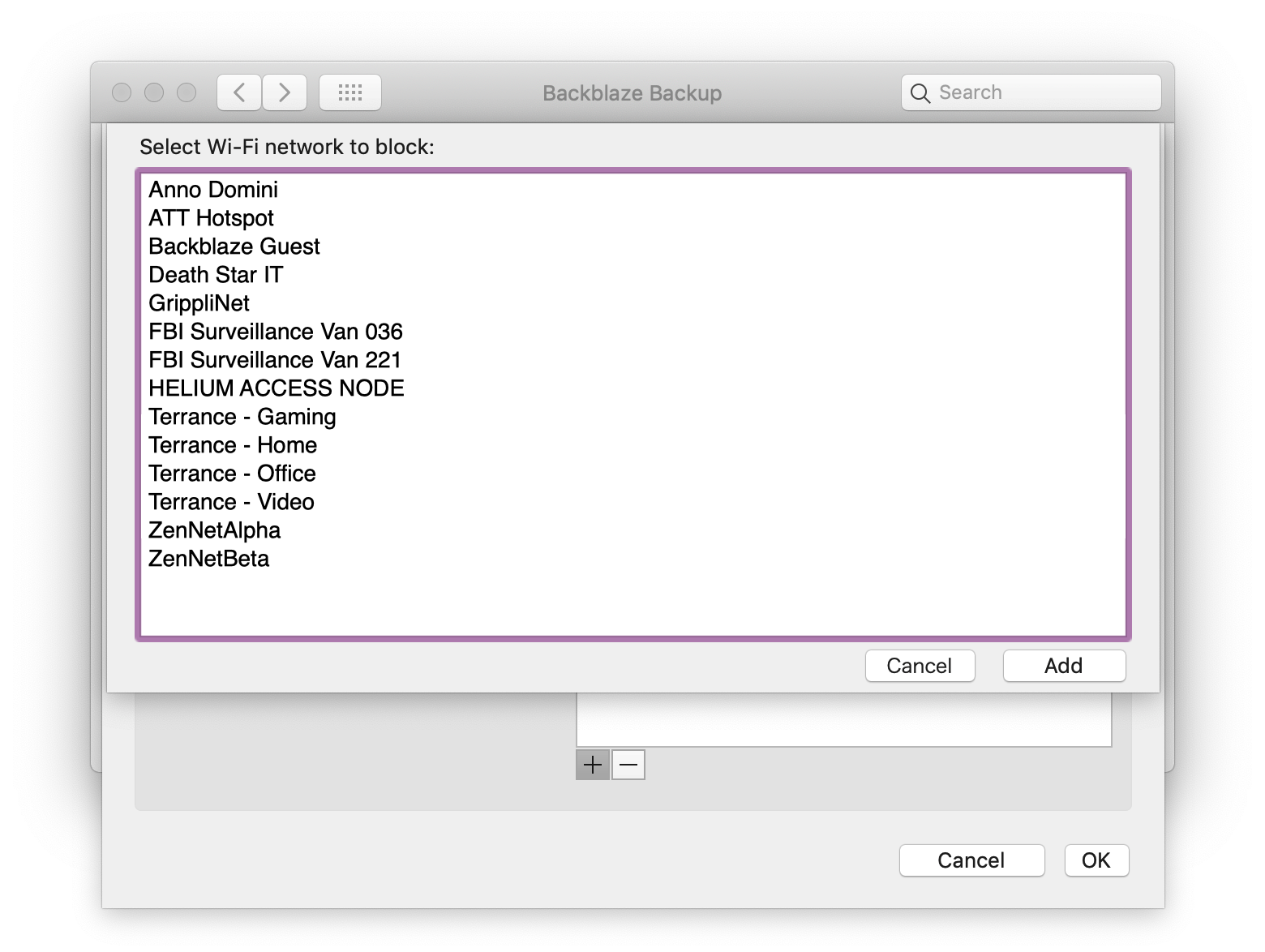Viewport: 1265px width, 952px height.
Task: Show all preferences grid button
Action: (x=350, y=92)
